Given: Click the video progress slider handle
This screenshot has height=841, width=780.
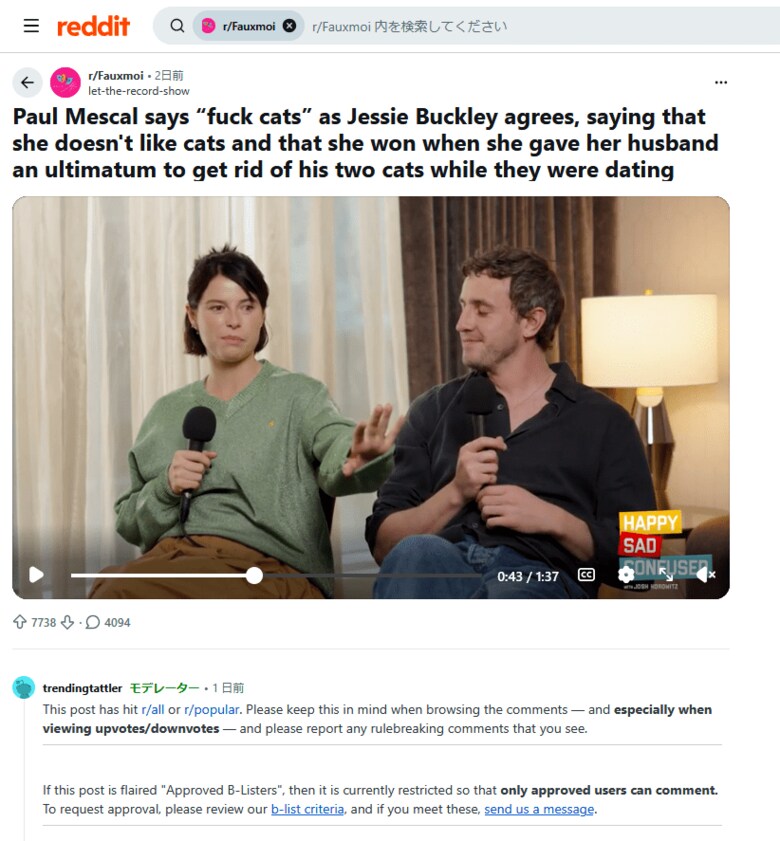Looking at the screenshot, I should 254,576.
